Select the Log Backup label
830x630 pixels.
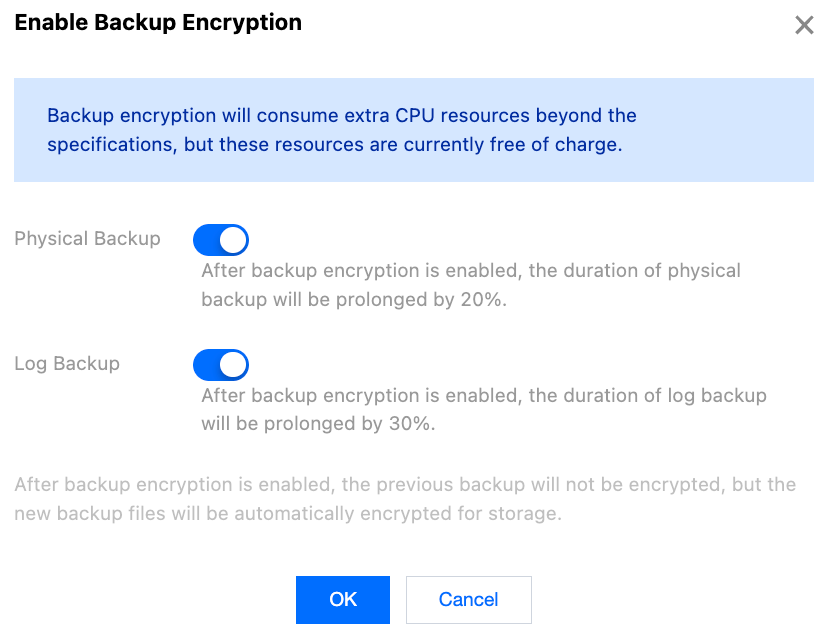(x=67, y=363)
